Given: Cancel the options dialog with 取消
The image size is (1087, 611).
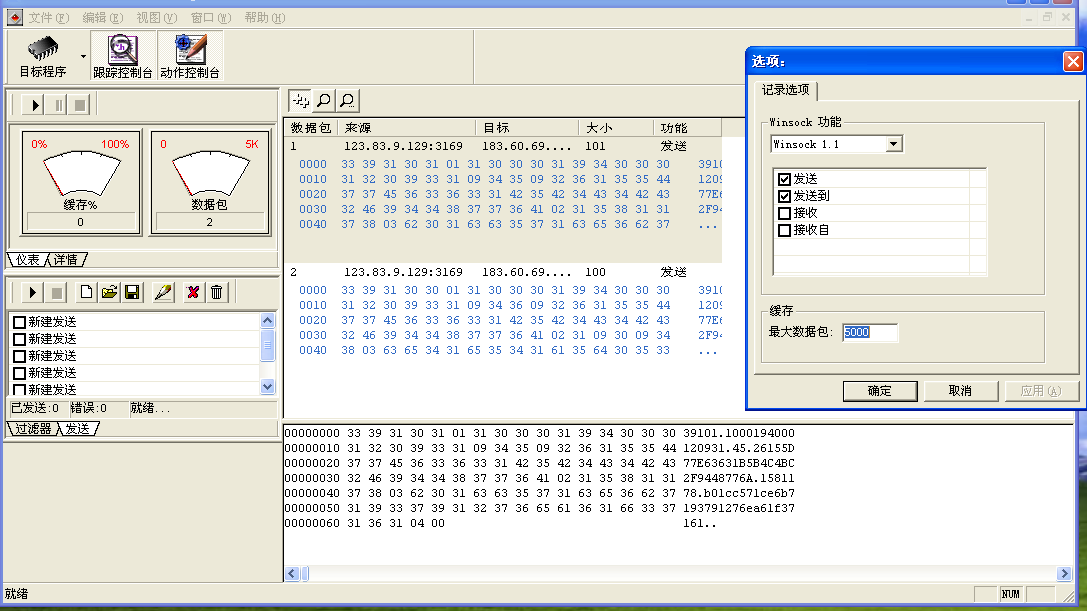Looking at the screenshot, I should tap(960, 390).
